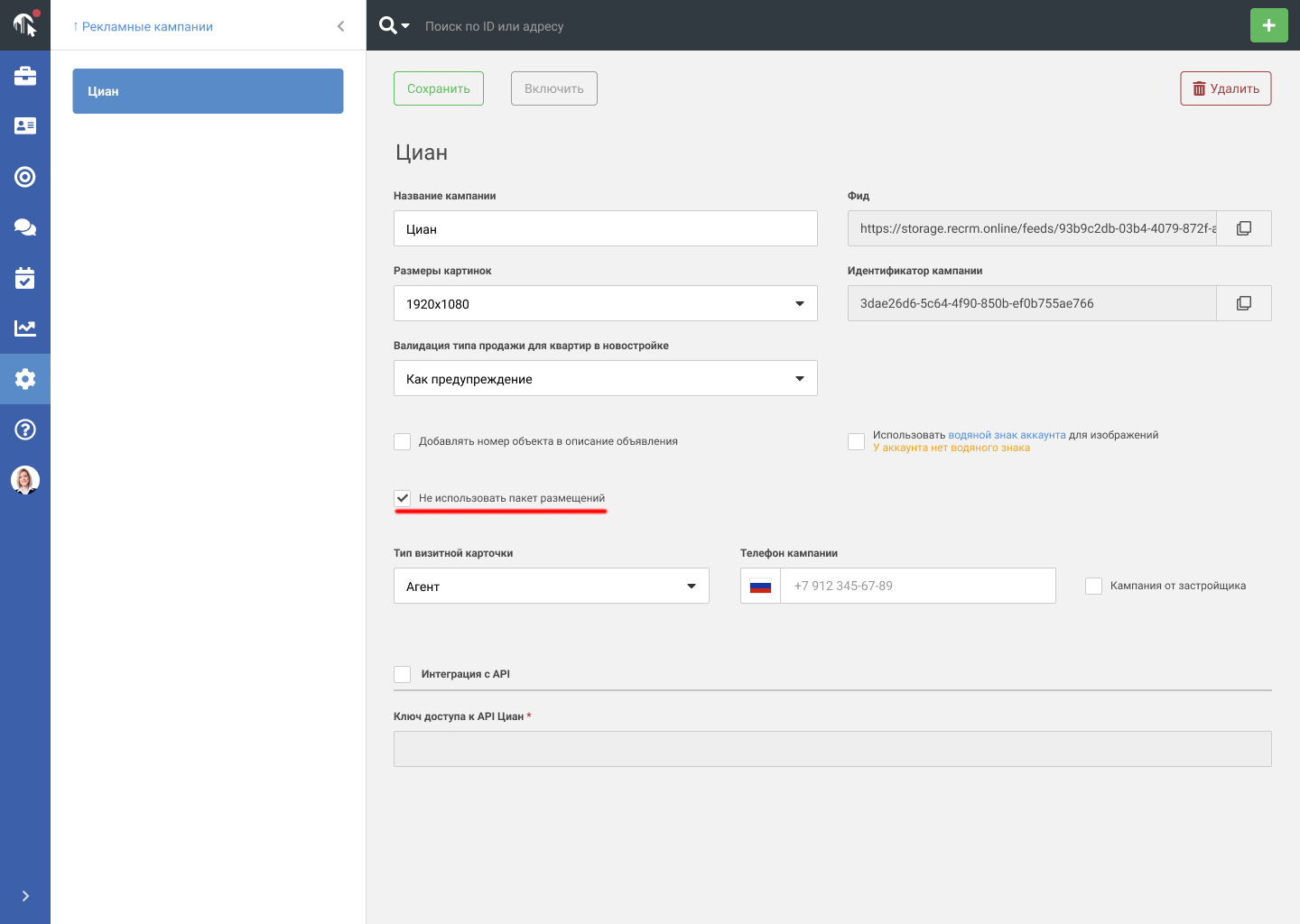Click the Сохранить button
1300x924 pixels.
[439, 88]
